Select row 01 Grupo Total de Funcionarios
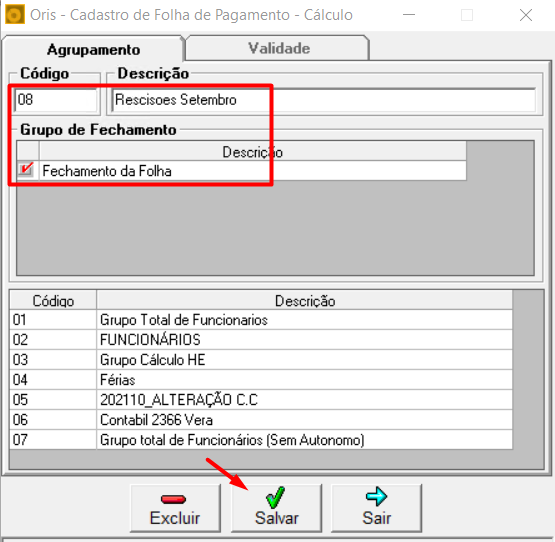Screen dimensions: 555x542 (x=261, y=320)
